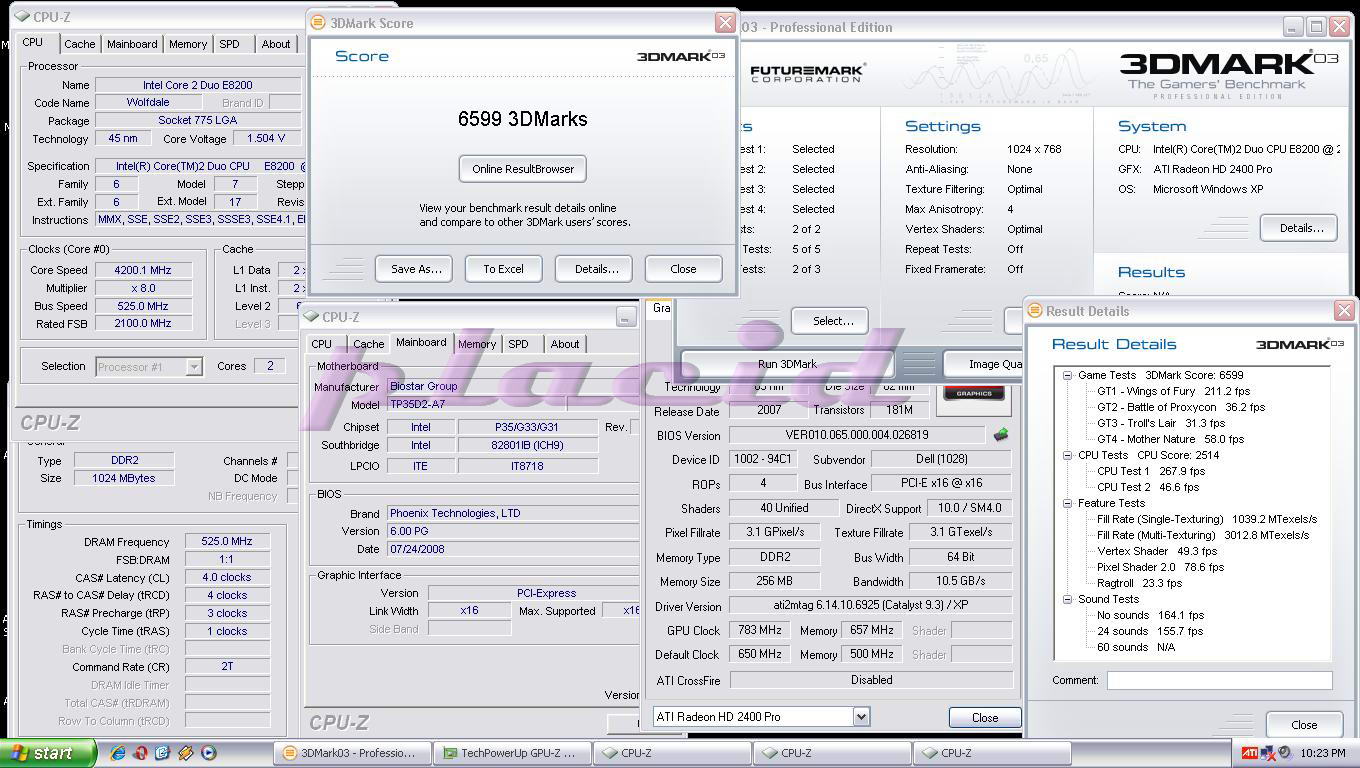Click Close in the 3DMark Score dialog
Screen dimensions: 1360x768
(x=684, y=269)
